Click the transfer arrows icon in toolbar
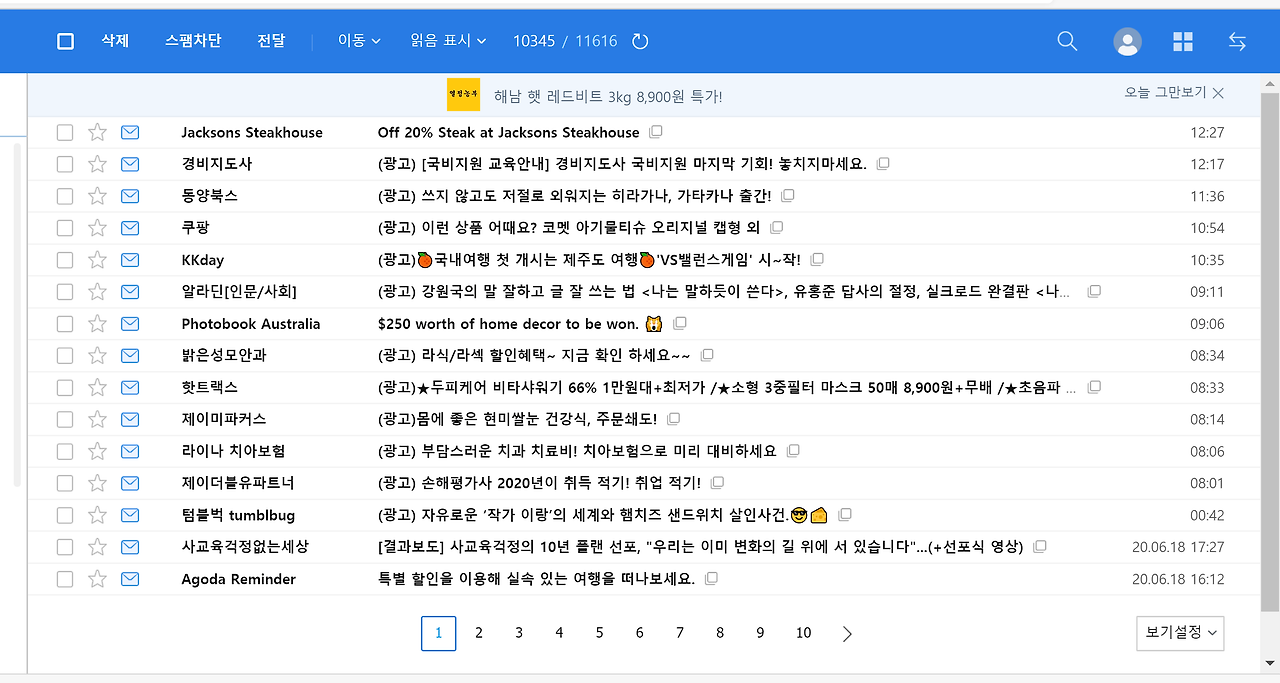 point(1237,41)
